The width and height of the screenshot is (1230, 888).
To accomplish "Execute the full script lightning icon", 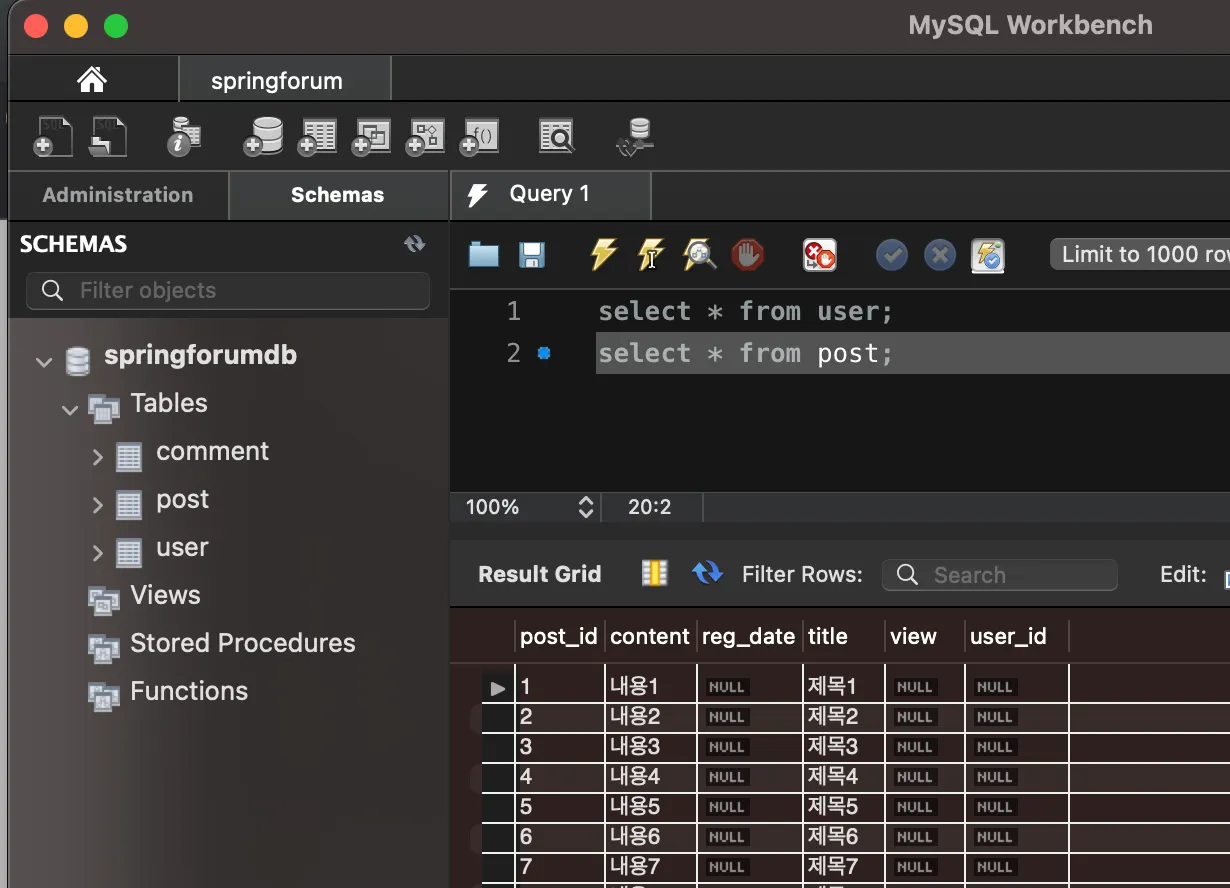I will pyautogui.click(x=603, y=255).
